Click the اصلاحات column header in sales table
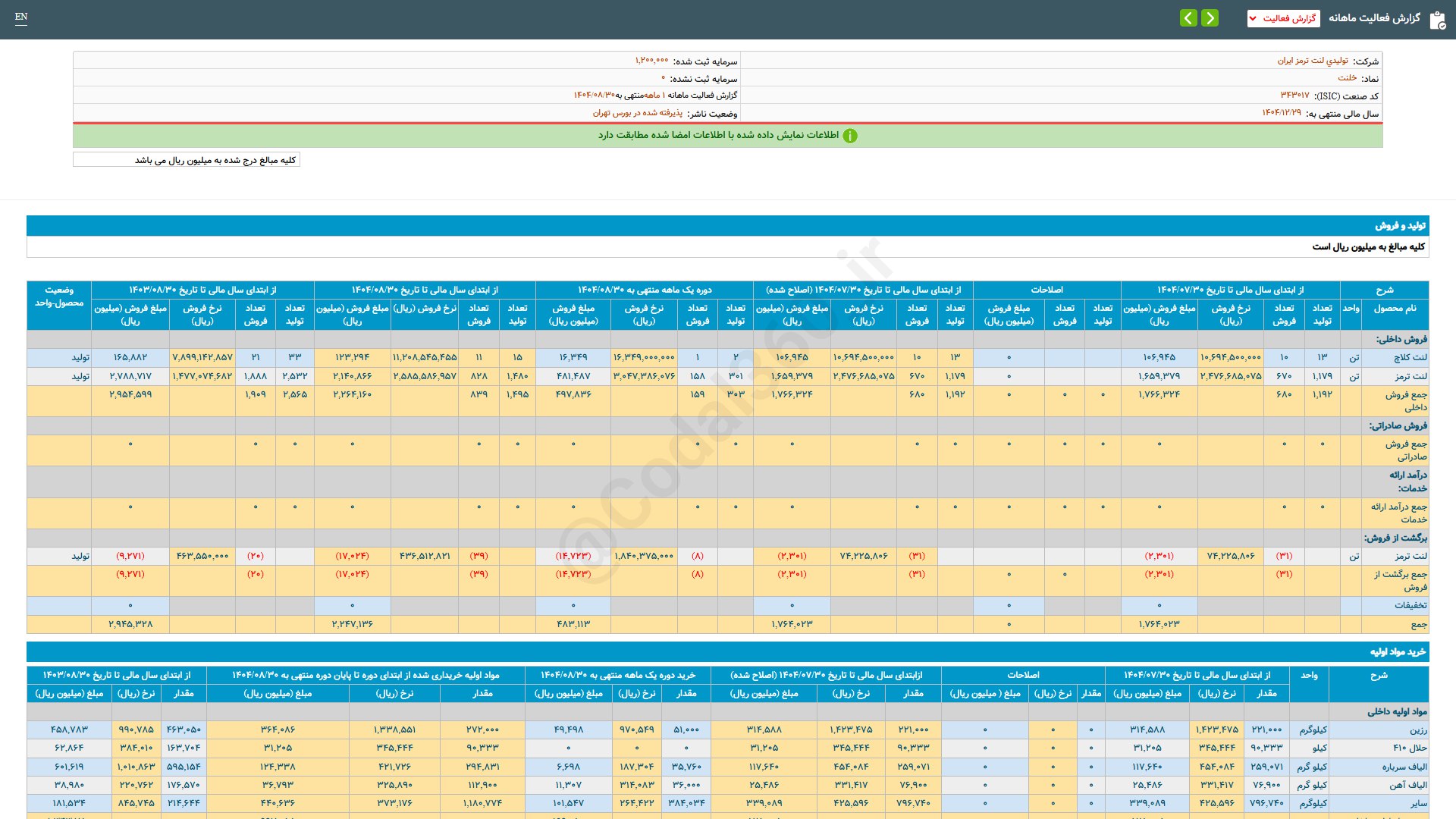The width and height of the screenshot is (1456, 819). [x=1046, y=290]
